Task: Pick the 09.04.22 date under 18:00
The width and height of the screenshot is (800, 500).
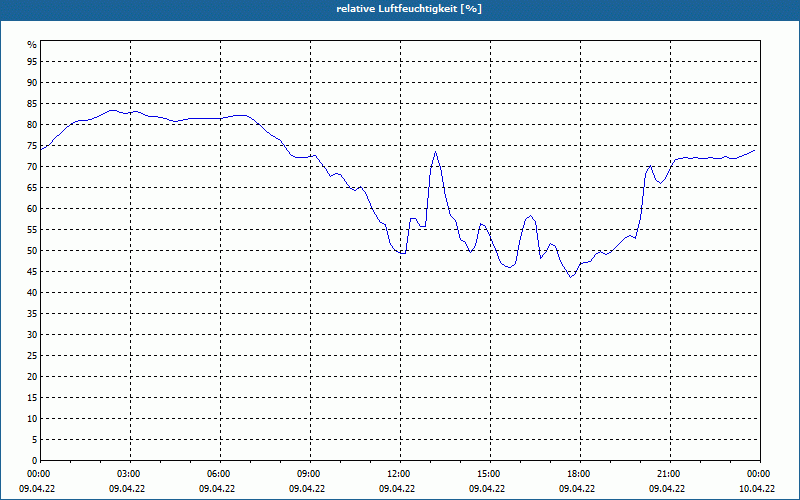Action: tap(577, 489)
